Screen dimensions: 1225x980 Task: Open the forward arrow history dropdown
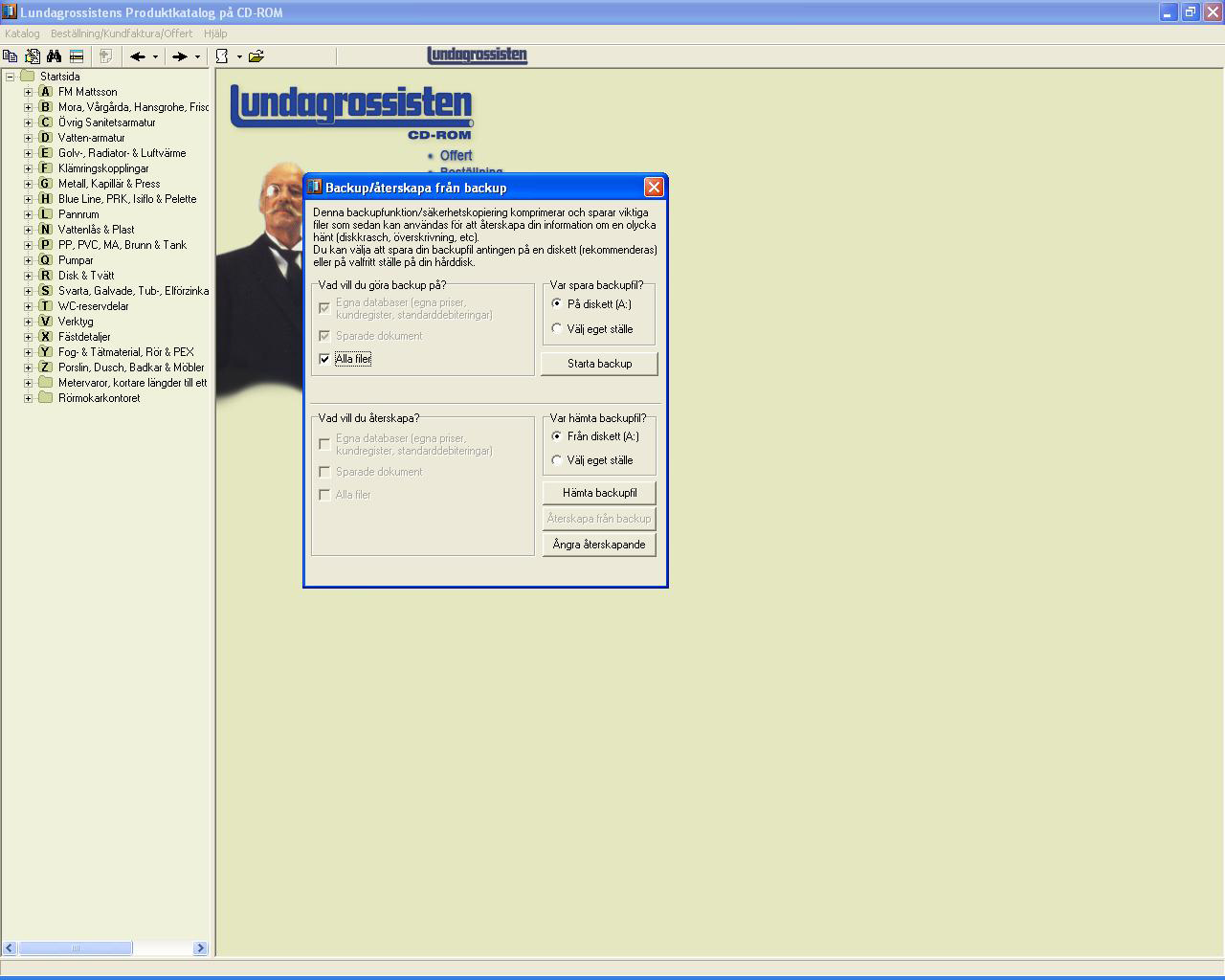197,56
